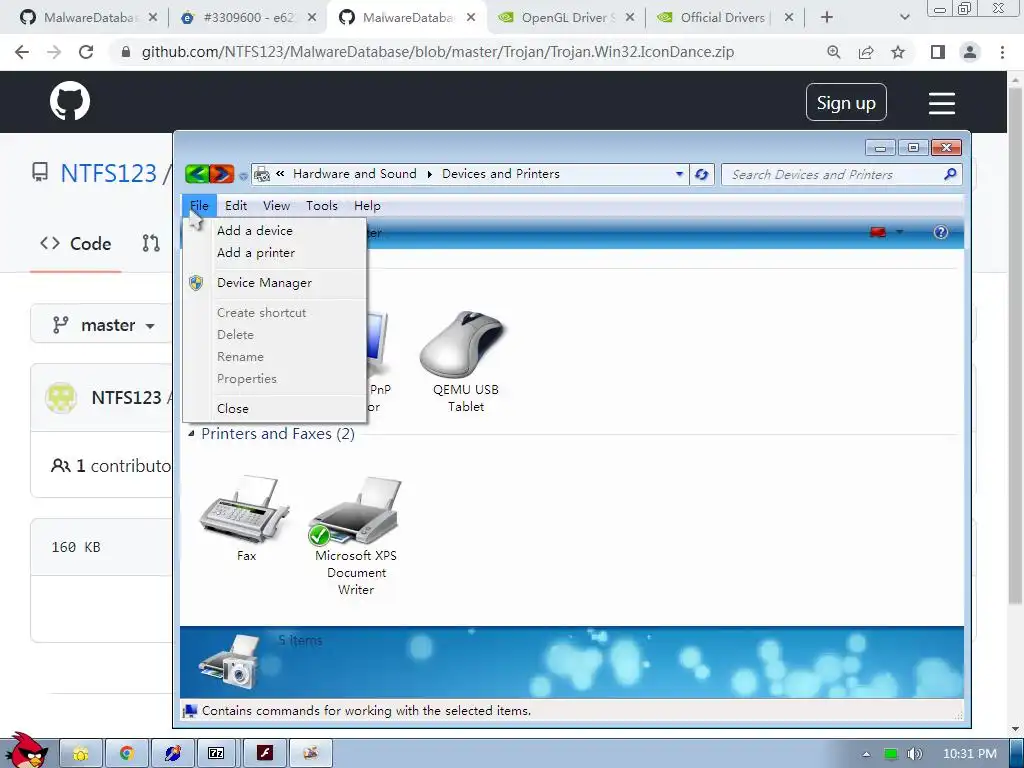This screenshot has height=768, width=1024.
Task: Choose Add a device from File menu
Action: 274,231
